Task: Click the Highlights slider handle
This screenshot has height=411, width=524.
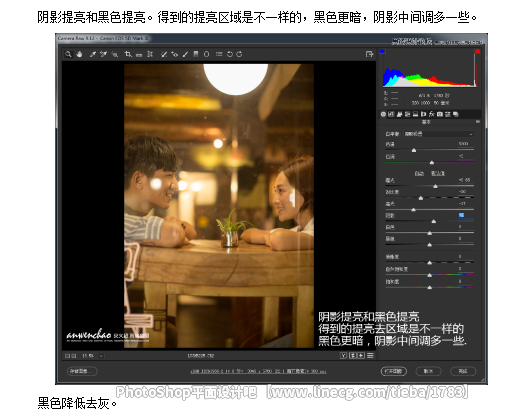Action: tap(414, 210)
